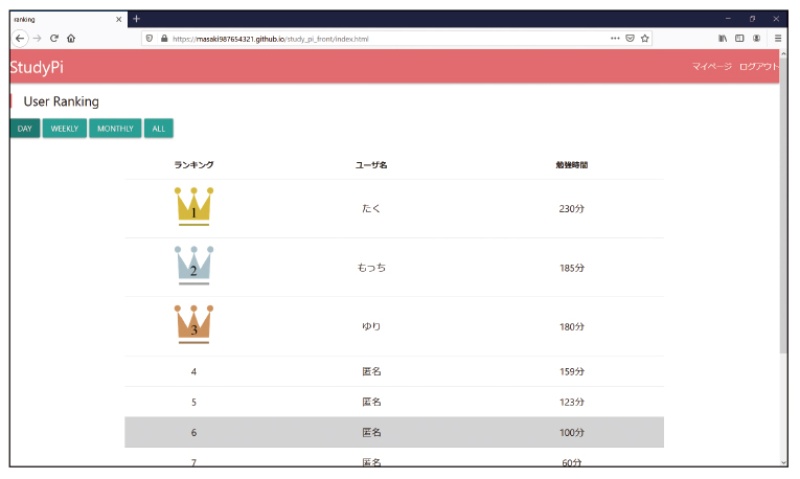800x479 pixels.
Task: Click the gold crown rank 1 icon
Action: click(x=193, y=206)
